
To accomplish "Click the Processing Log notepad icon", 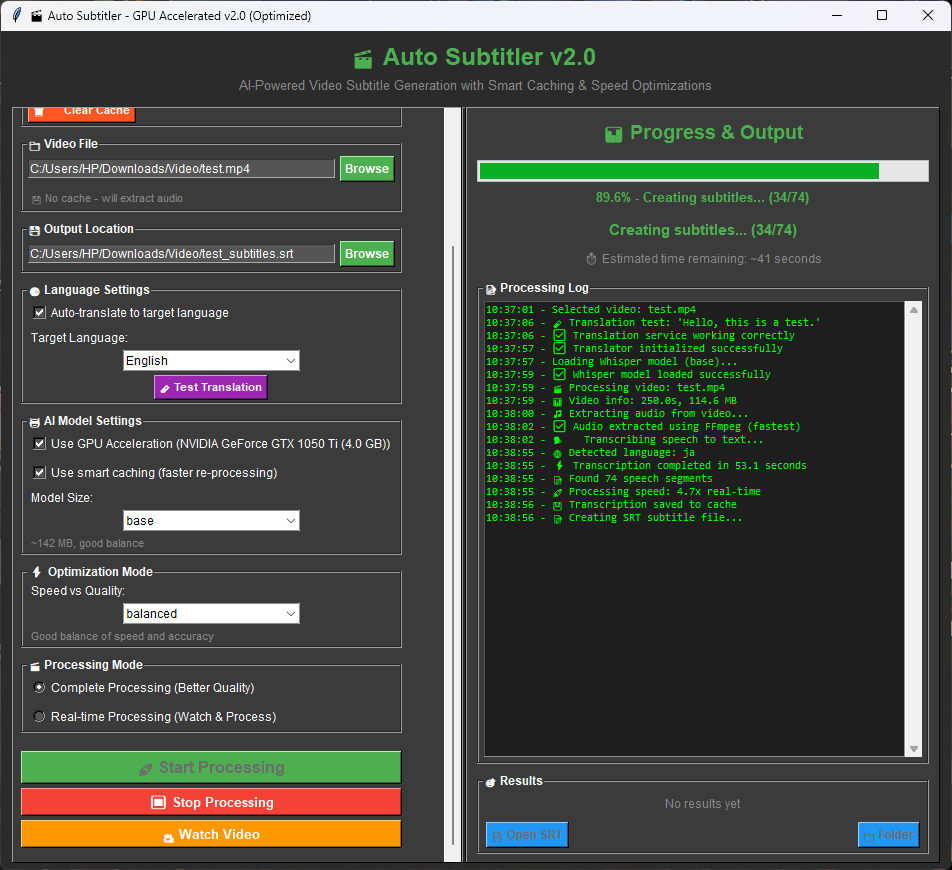I will point(491,290).
